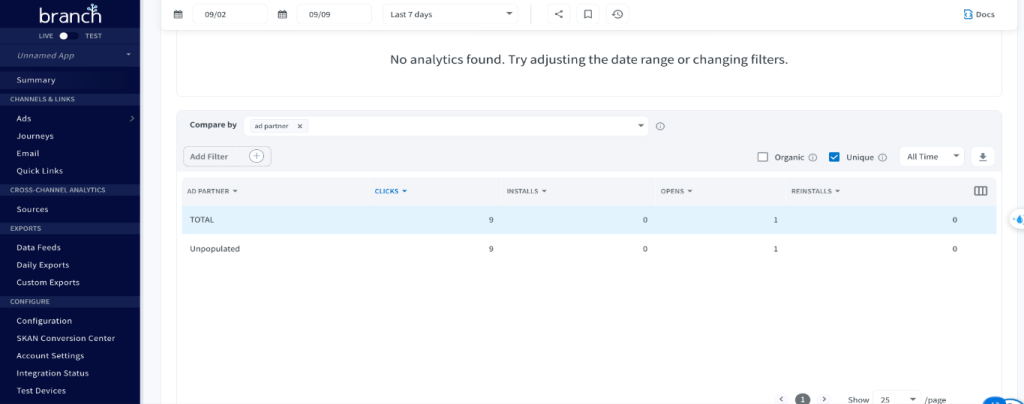Go to next page arrow
Image resolution: width=1024 pixels, height=404 pixels.
(x=824, y=398)
